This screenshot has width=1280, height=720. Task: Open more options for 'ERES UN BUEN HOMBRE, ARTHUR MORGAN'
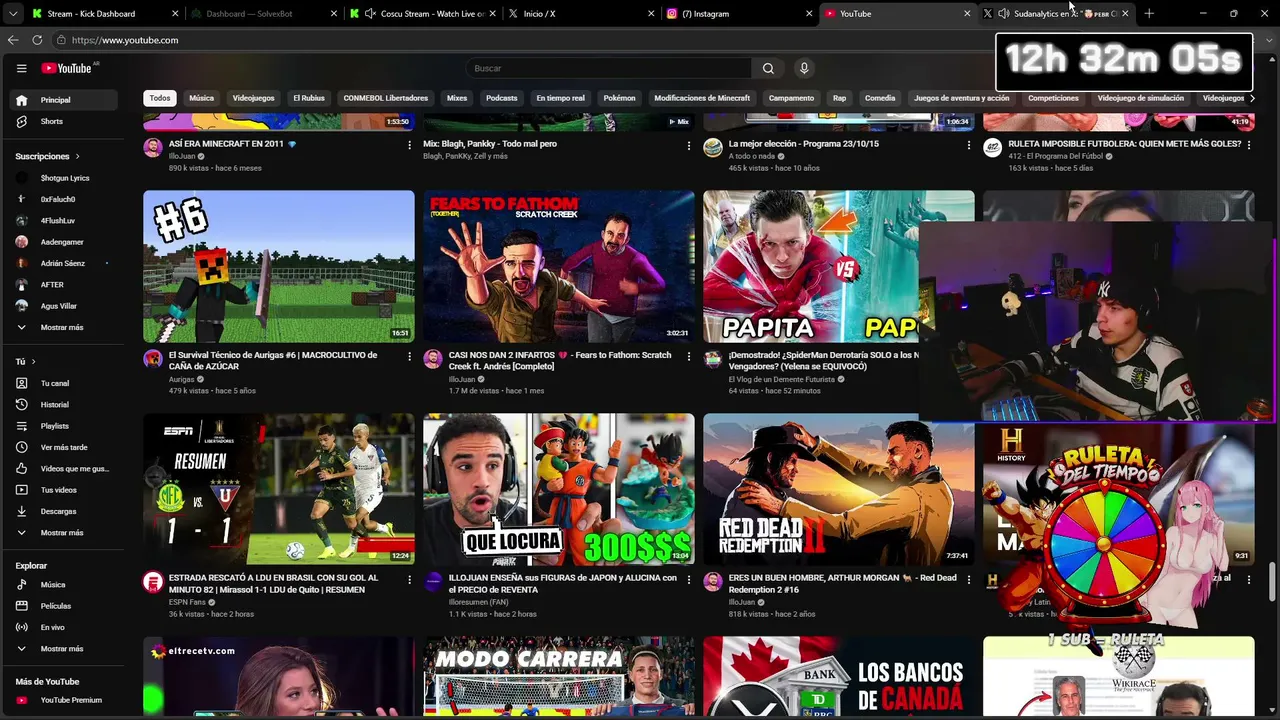[968, 579]
